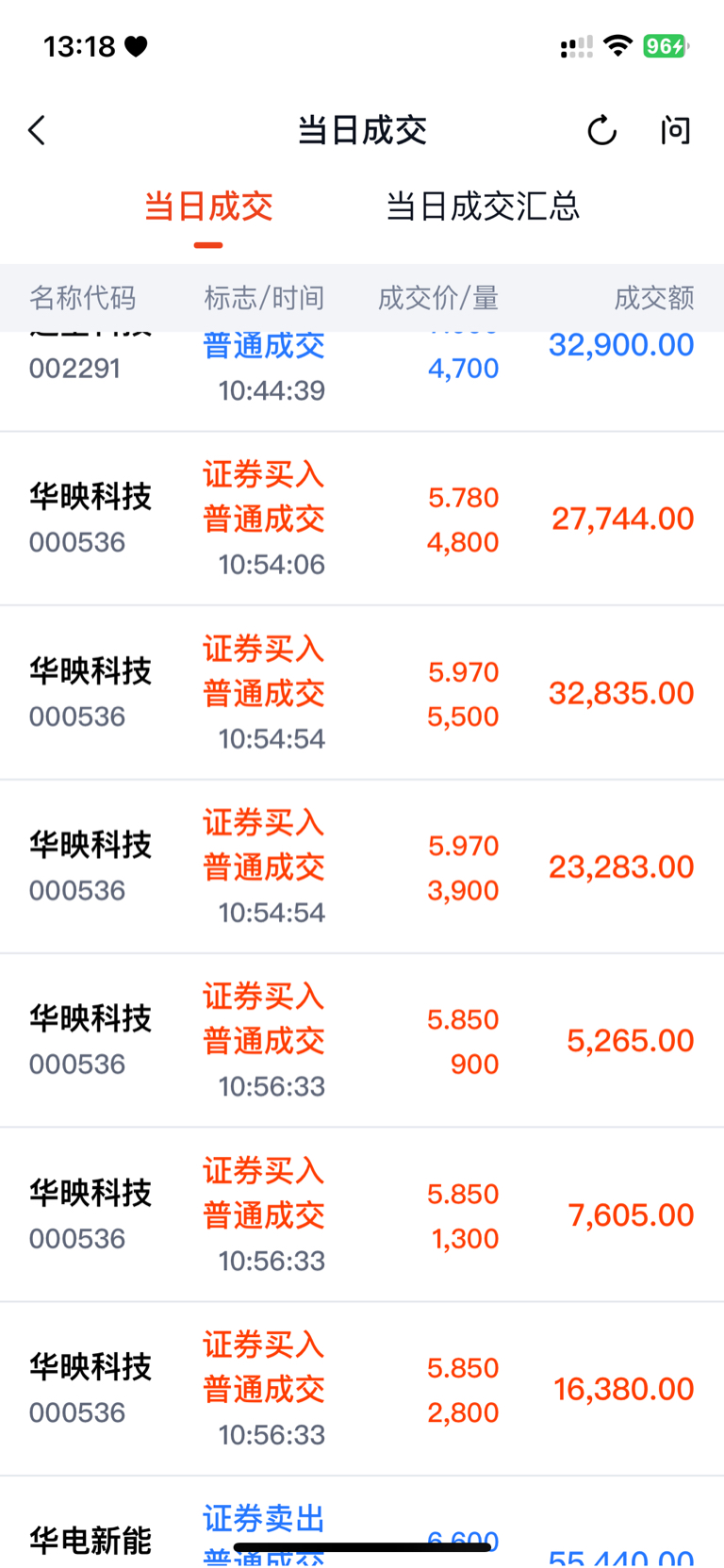
Task: Open the trade with amount 16,380.00
Action: (362, 1389)
